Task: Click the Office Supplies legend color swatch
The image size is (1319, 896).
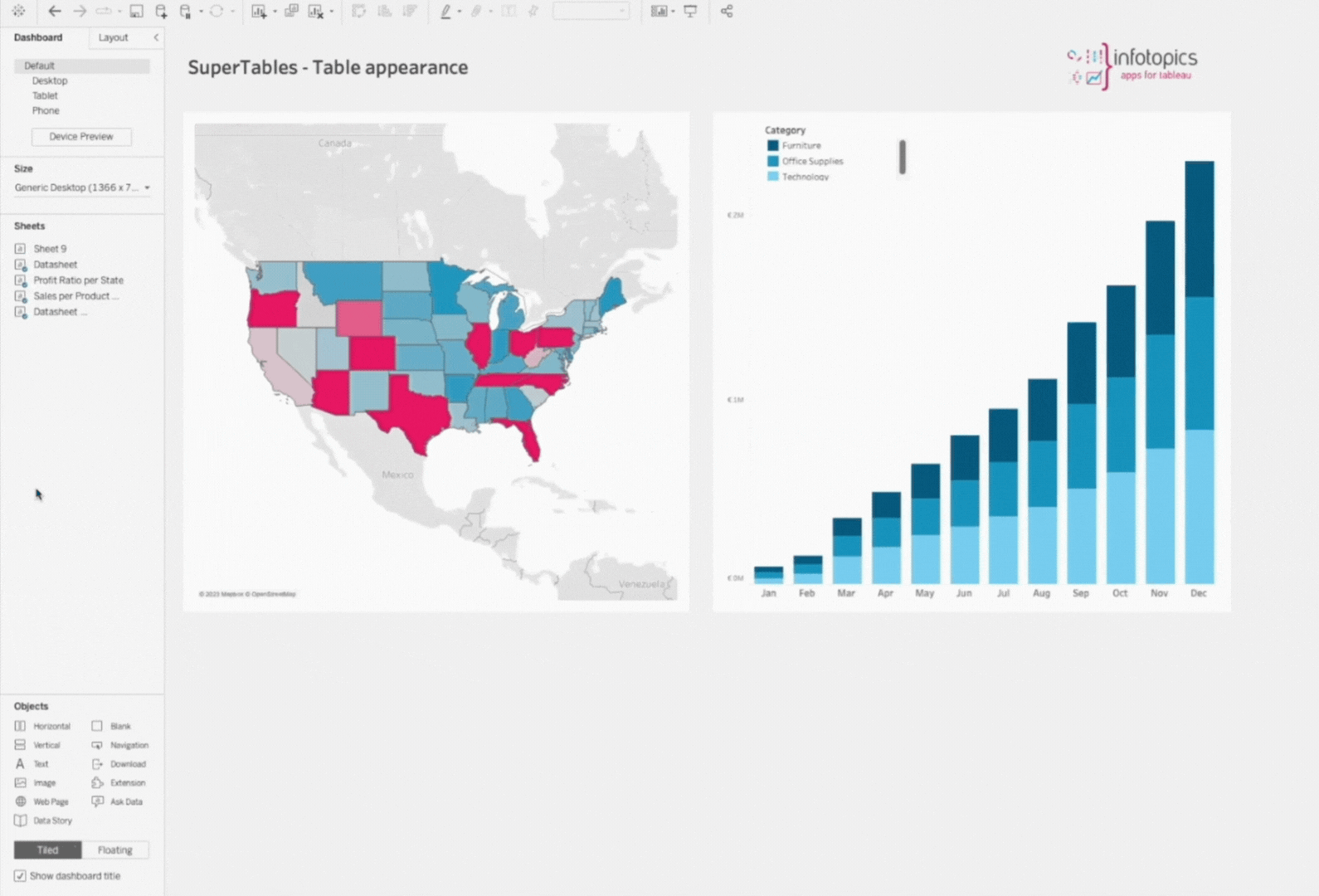Action: point(773,161)
